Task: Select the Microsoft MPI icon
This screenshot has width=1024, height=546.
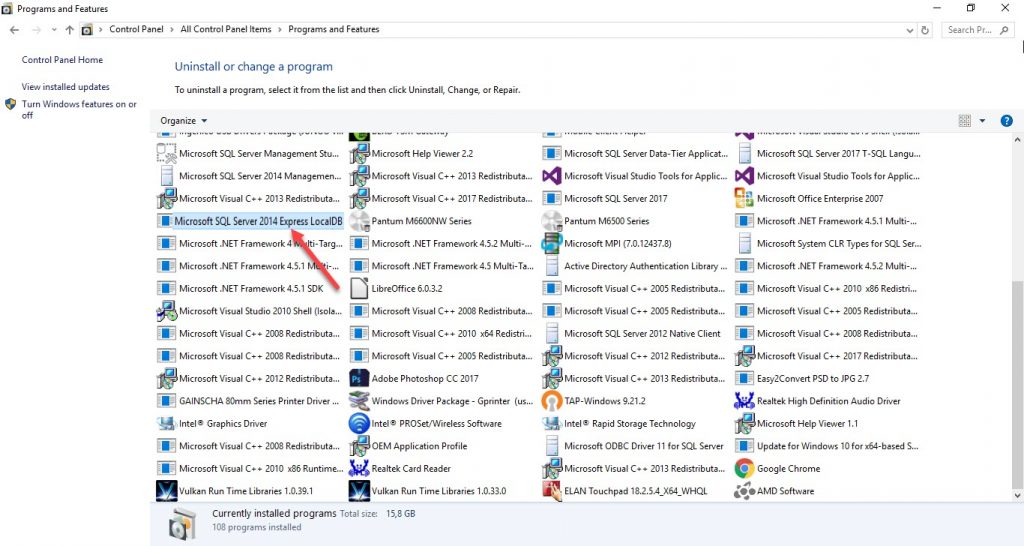Action: (552, 243)
